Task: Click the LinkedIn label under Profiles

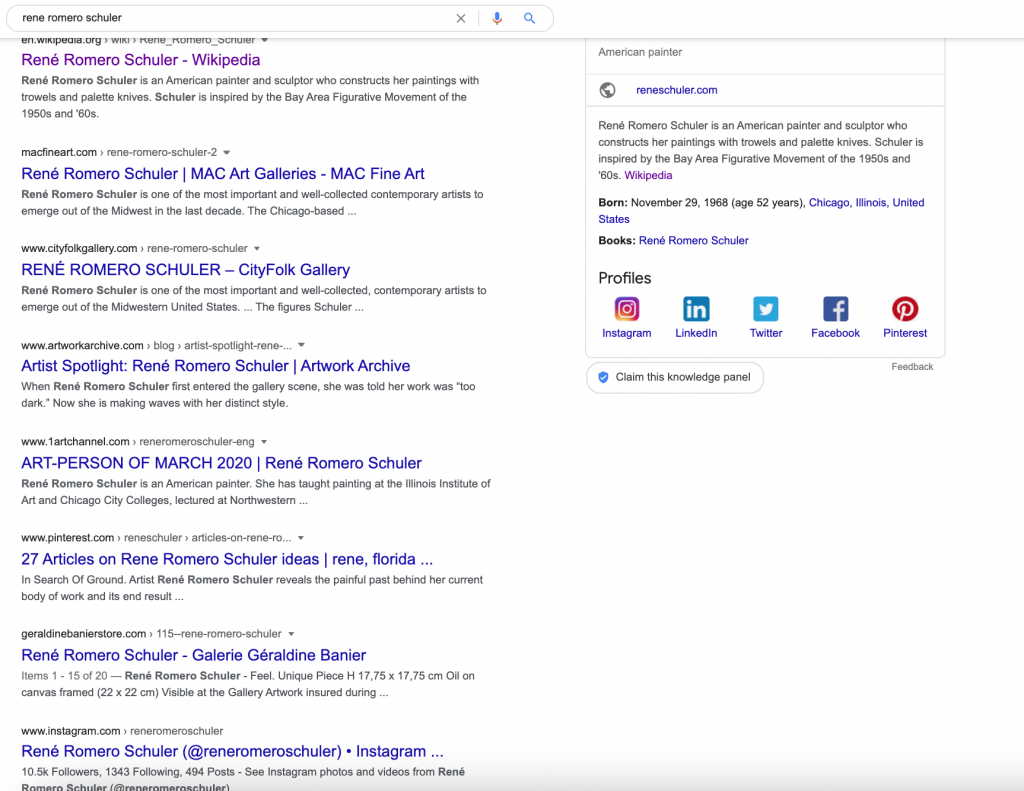Action: [x=696, y=333]
